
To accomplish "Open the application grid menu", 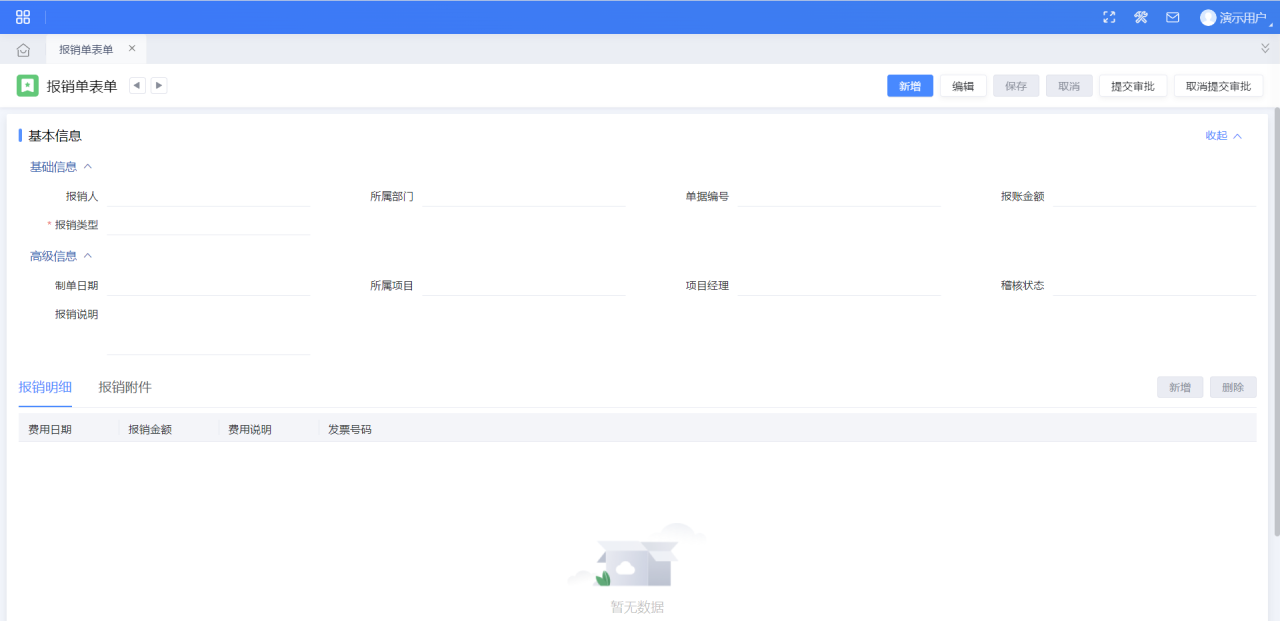I will tap(23, 17).
